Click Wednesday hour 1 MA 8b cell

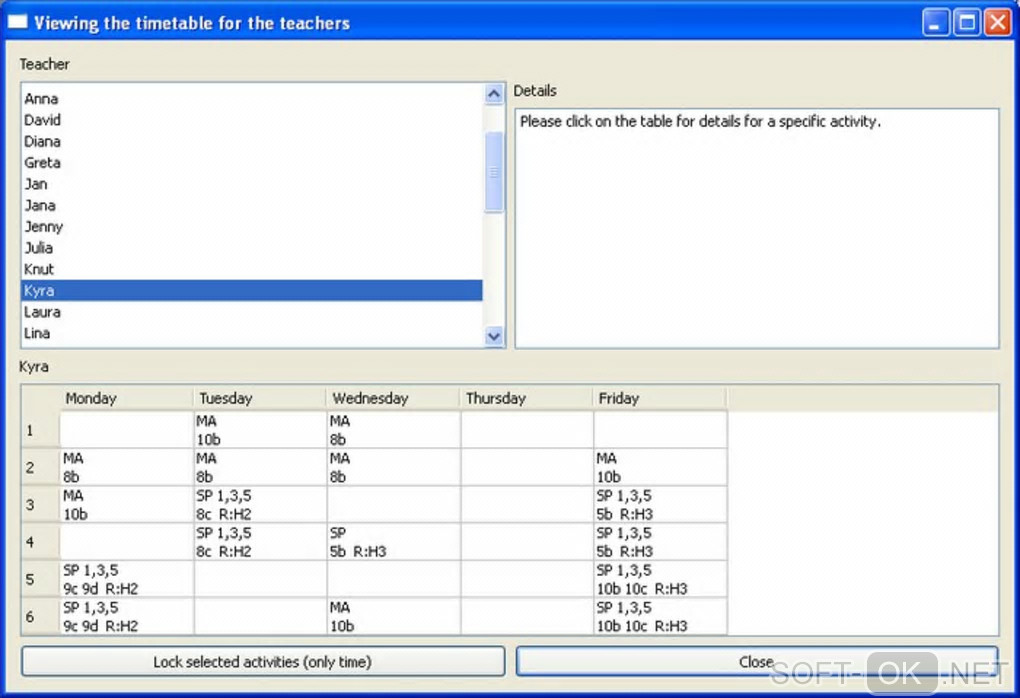tap(394, 430)
